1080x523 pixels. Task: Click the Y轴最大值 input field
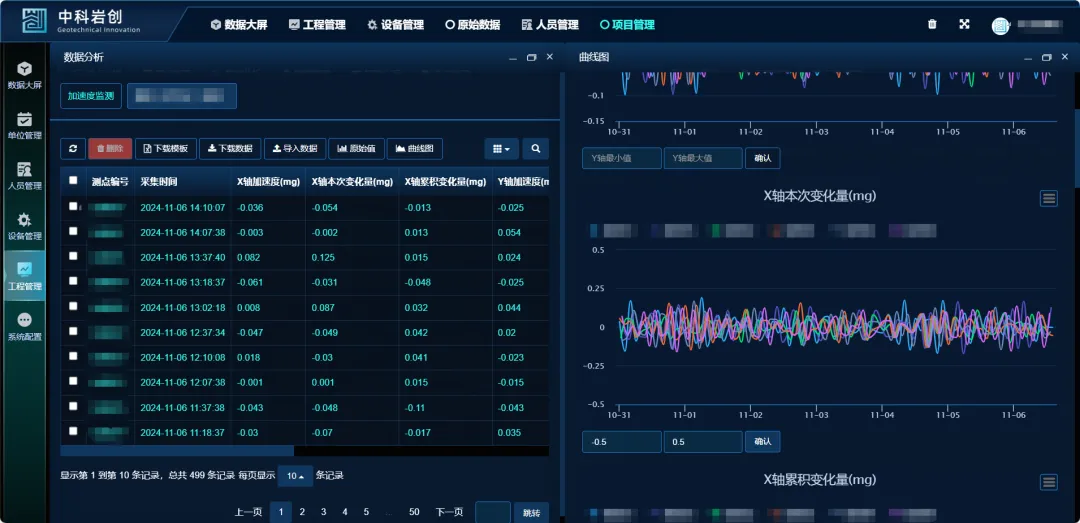pyautogui.click(x=703, y=158)
